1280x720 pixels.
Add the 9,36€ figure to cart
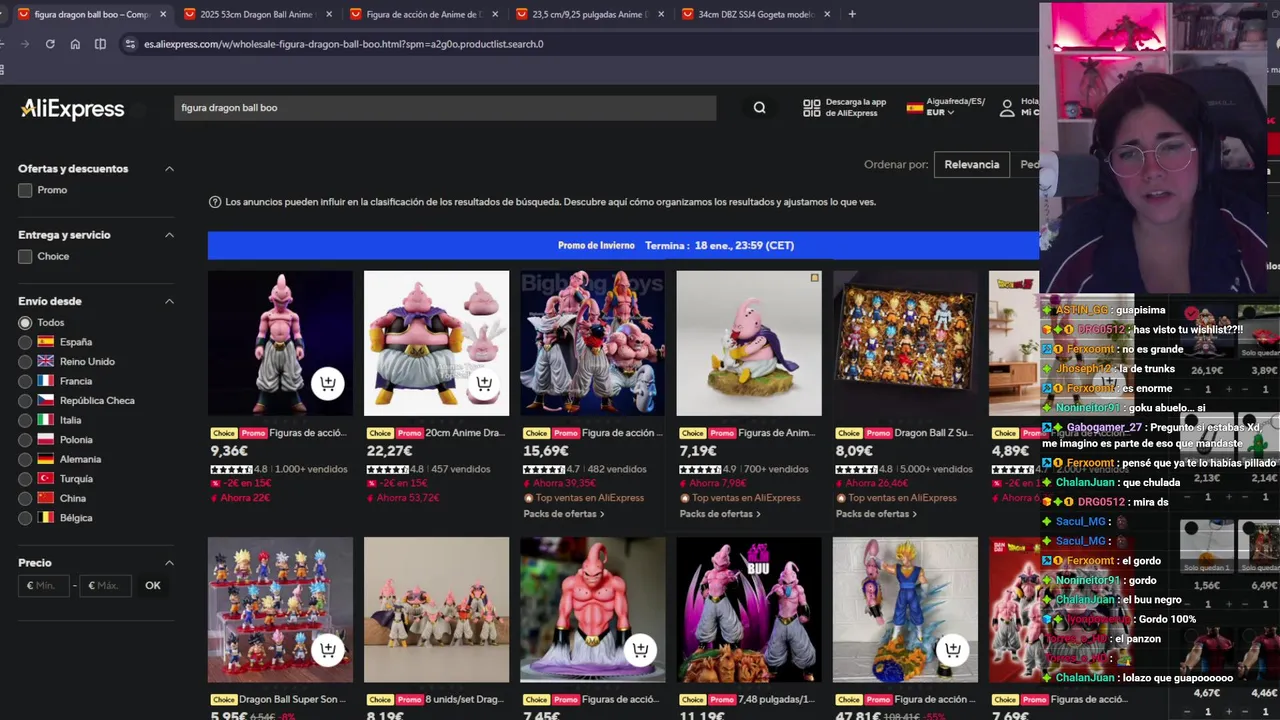(327, 383)
